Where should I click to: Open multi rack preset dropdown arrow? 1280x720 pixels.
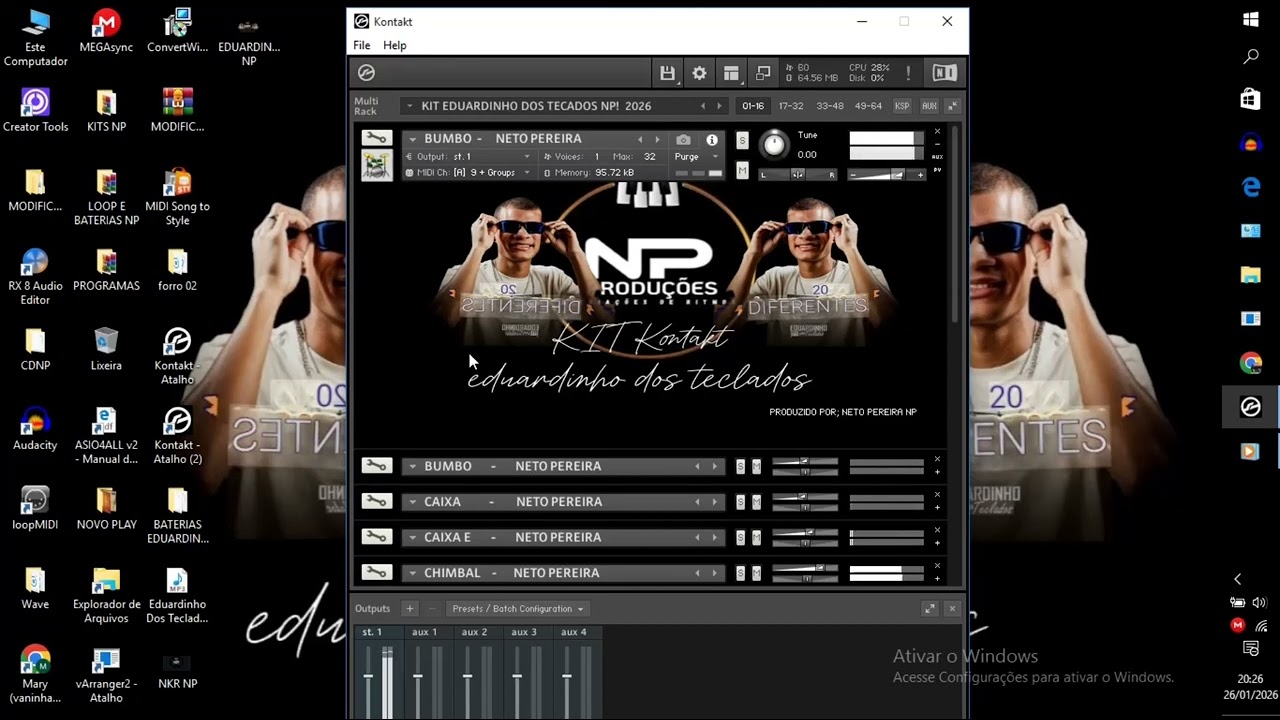pyautogui.click(x=409, y=106)
